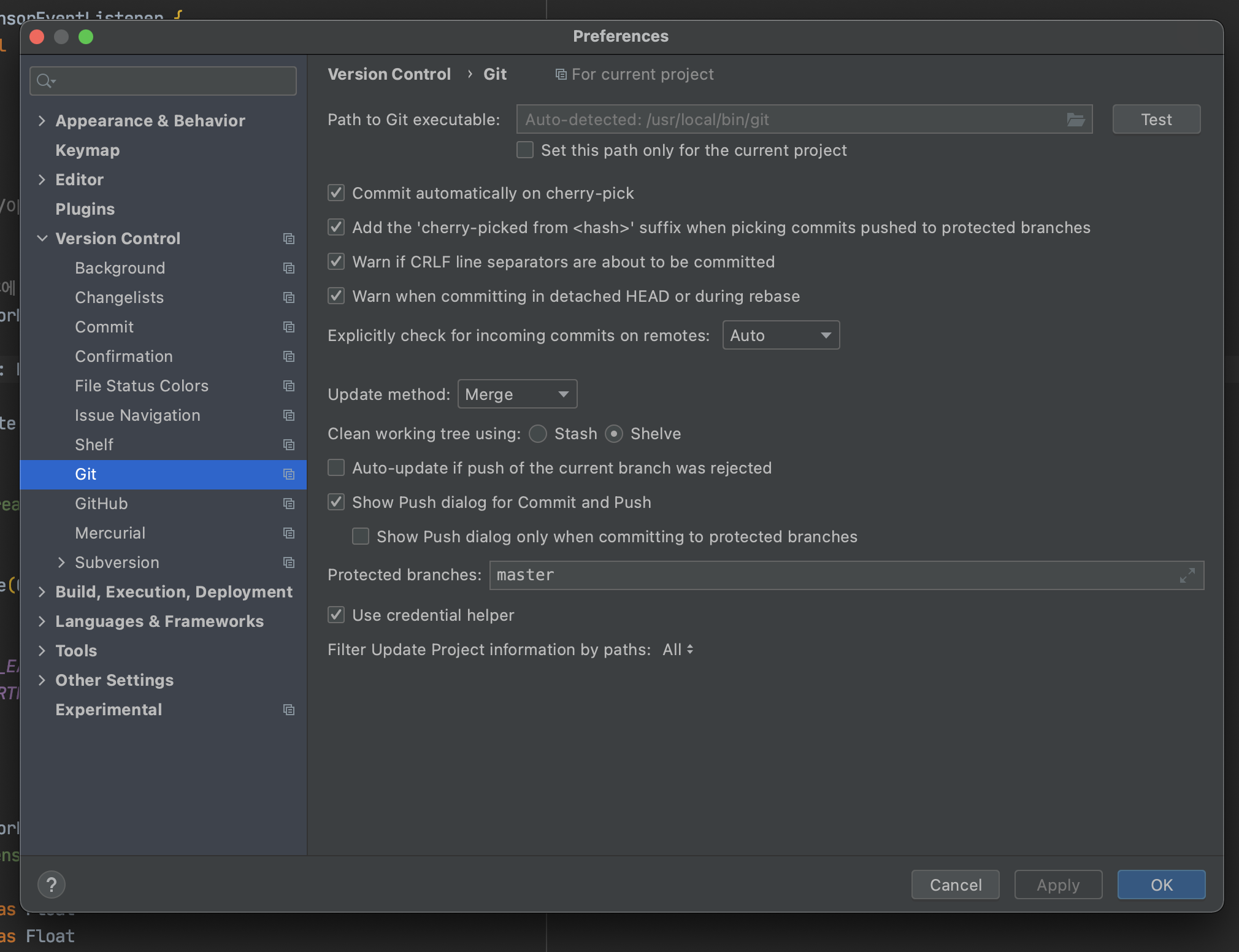Select File Status Colors in the tree

163,386
